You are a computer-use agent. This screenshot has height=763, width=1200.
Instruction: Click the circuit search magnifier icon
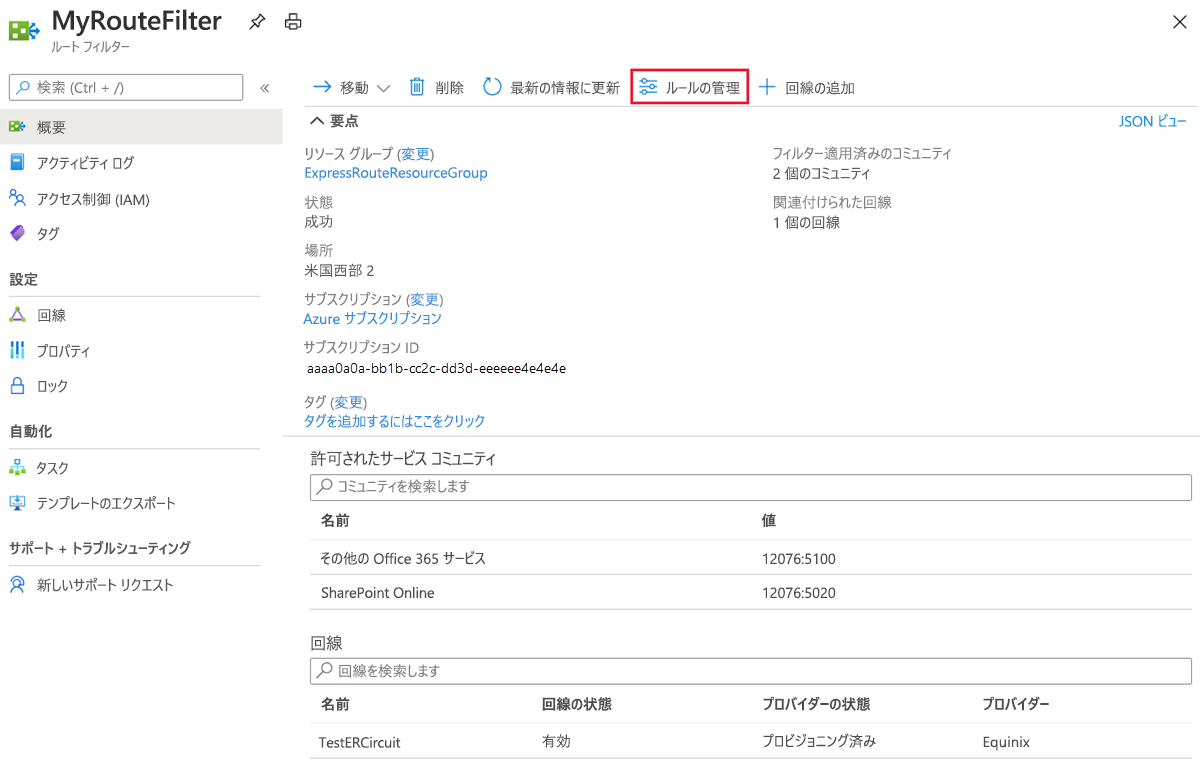click(x=325, y=671)
